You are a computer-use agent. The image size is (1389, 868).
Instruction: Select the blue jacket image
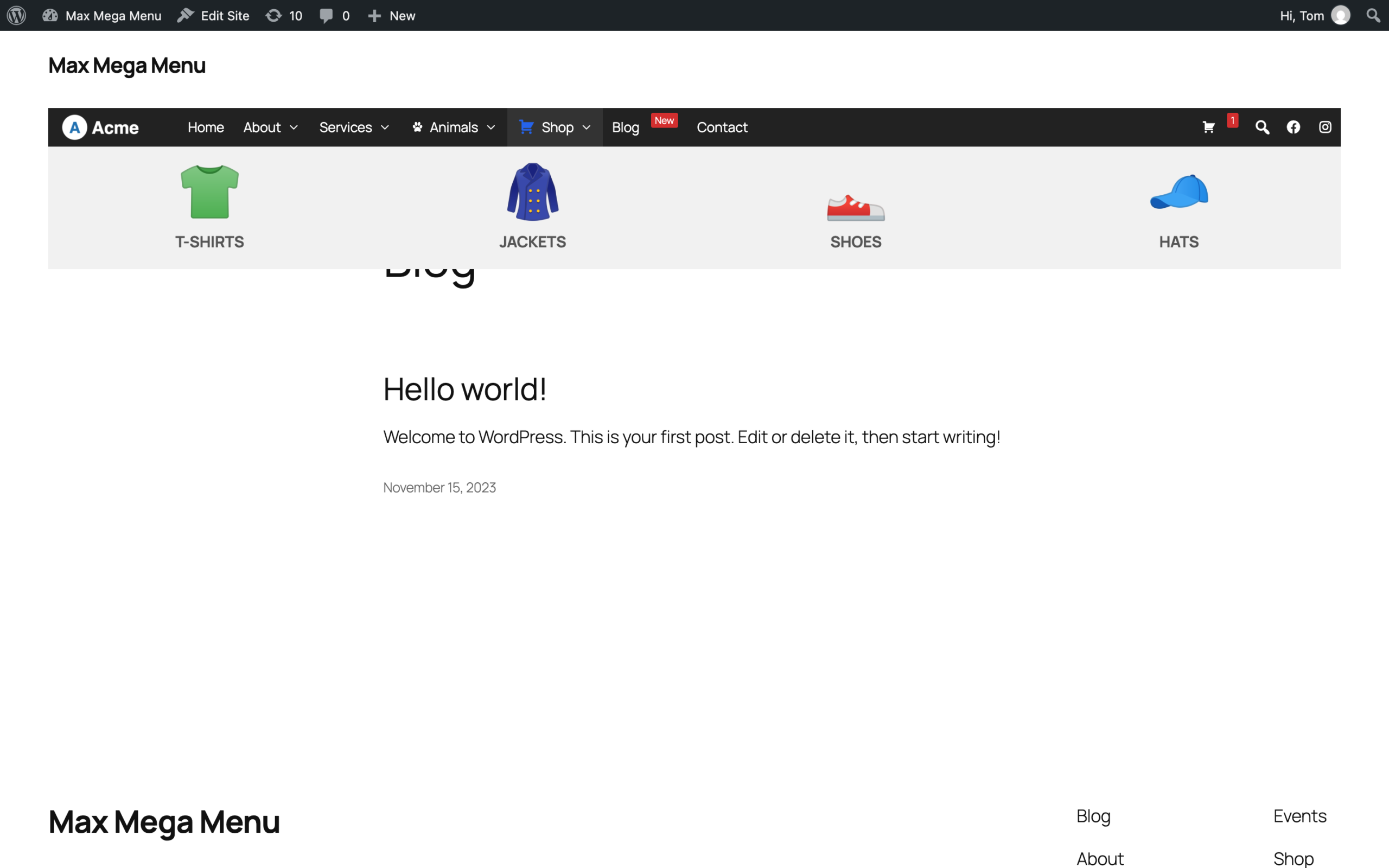[533, 192]
